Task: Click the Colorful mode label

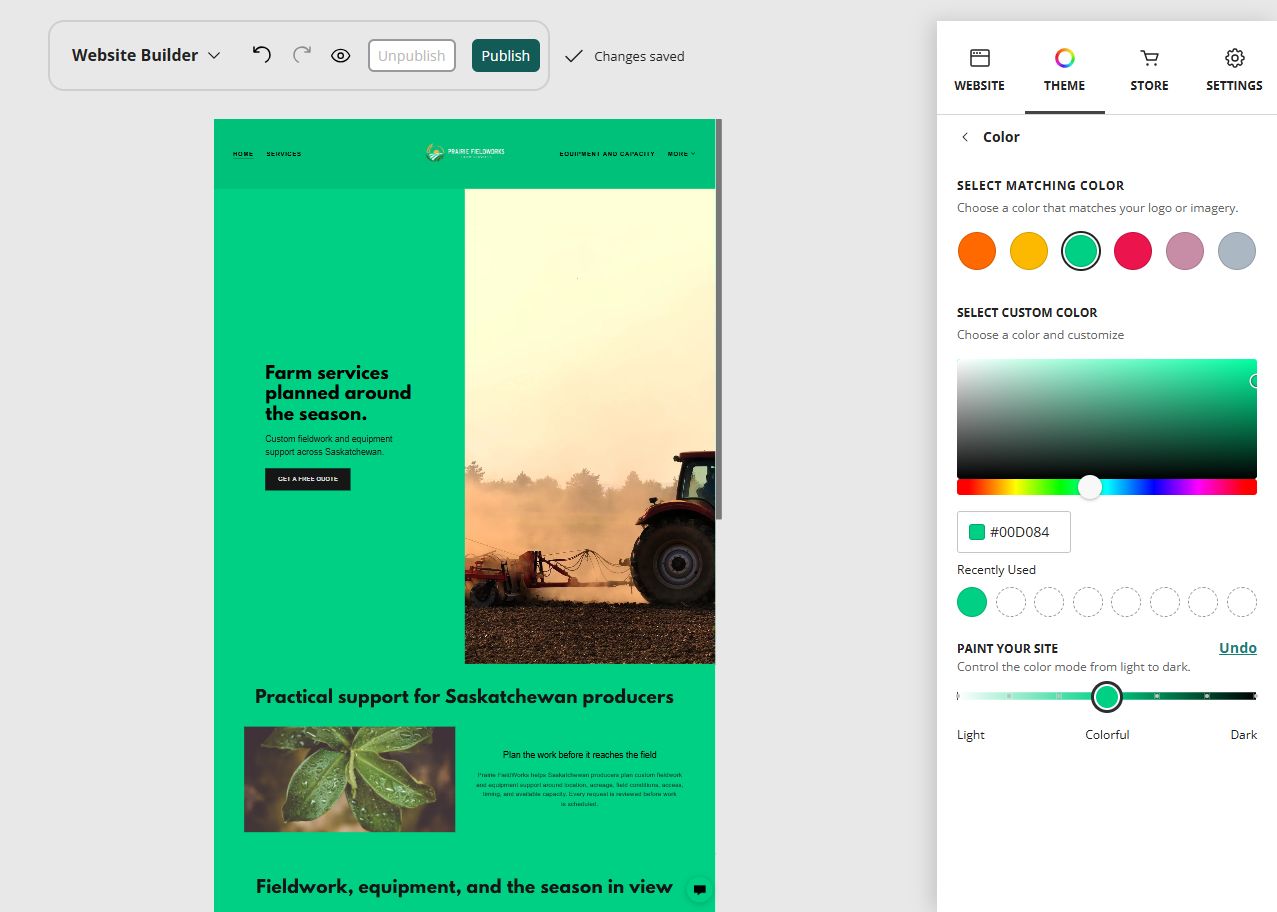Action: tap(1107, 735)
